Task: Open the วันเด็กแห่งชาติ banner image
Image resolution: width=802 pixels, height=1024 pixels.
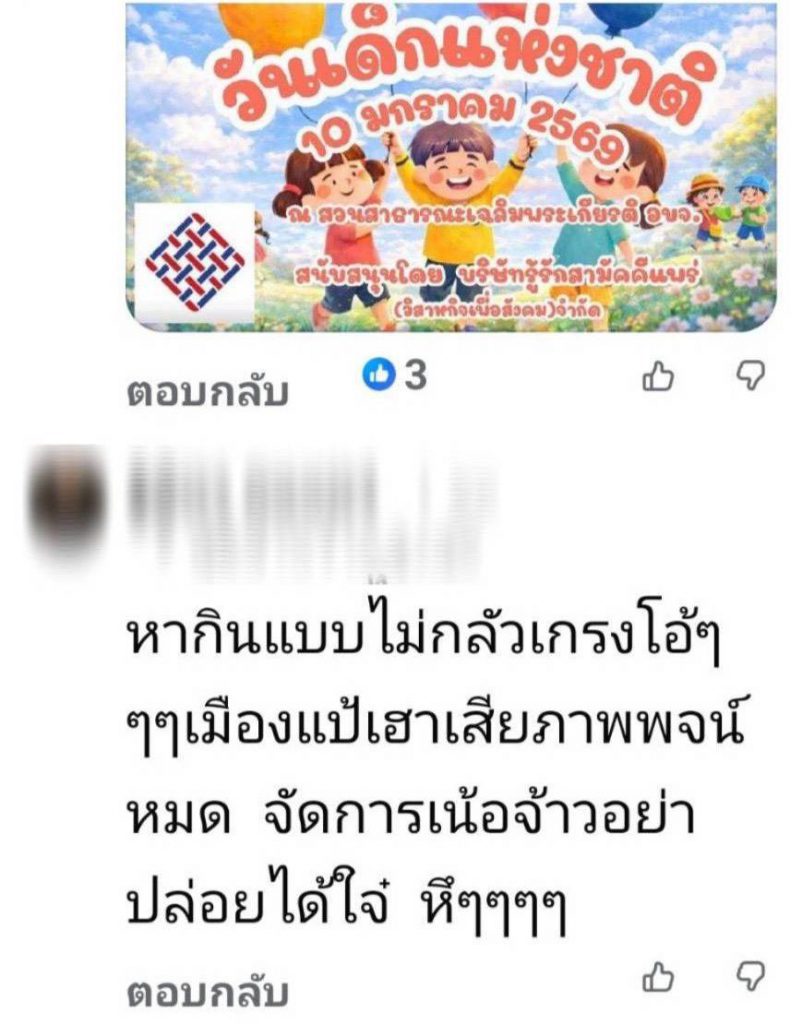Action: tap(451, 166)
